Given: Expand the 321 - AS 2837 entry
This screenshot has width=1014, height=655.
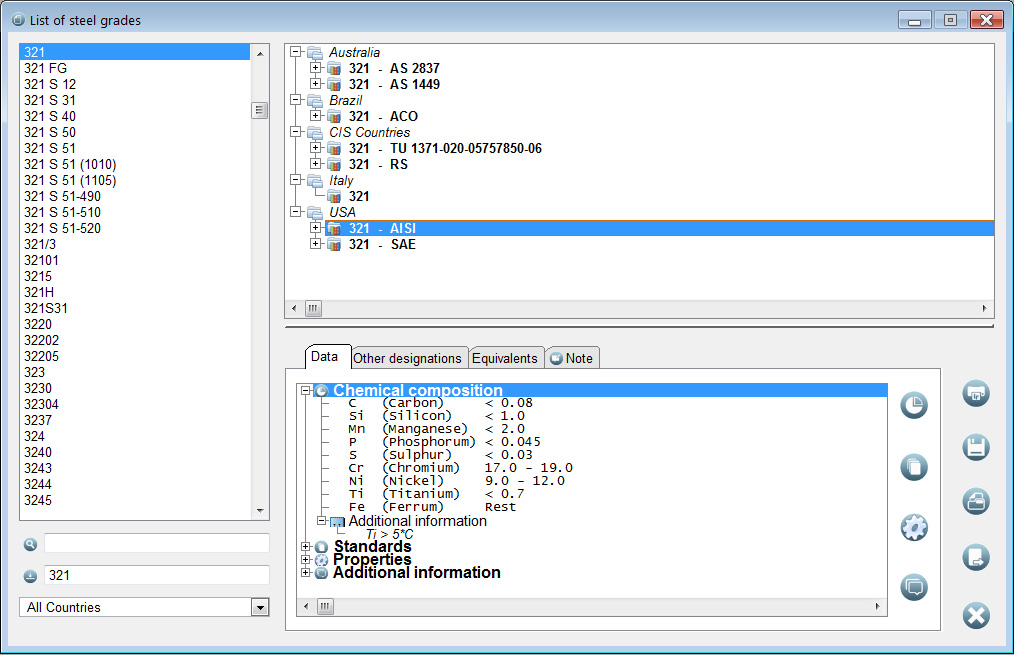Looking at the screenshot, I should pos(315,67).
